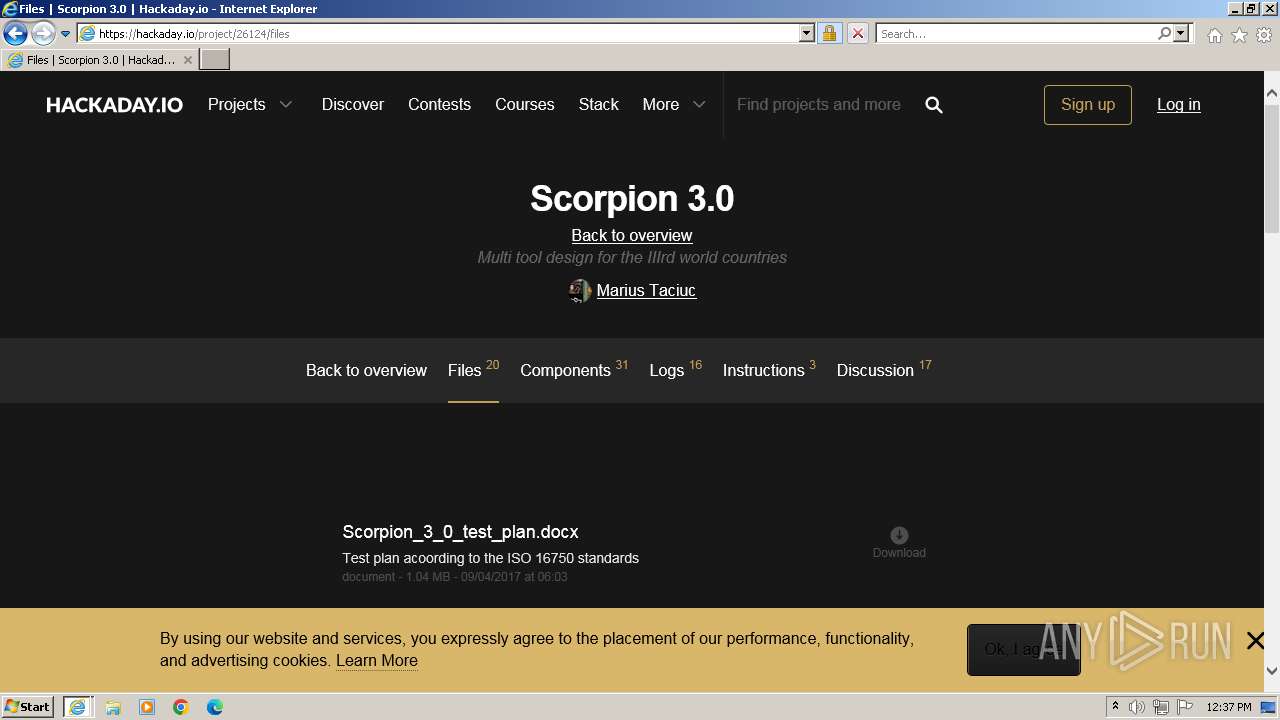Expand the More menu chevron
Viewport: 1280px width, 720px height.
699,104
